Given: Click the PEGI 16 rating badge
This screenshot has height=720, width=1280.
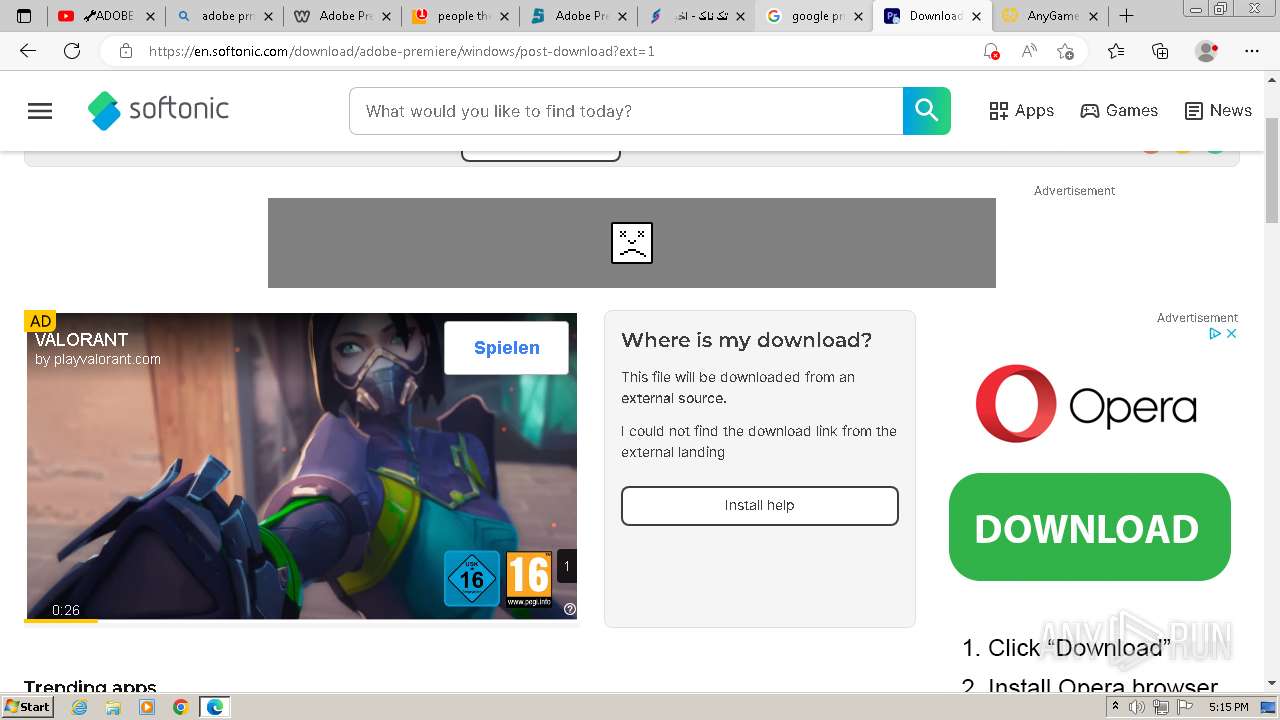Looking at the screenshot, I should [528, 578].
